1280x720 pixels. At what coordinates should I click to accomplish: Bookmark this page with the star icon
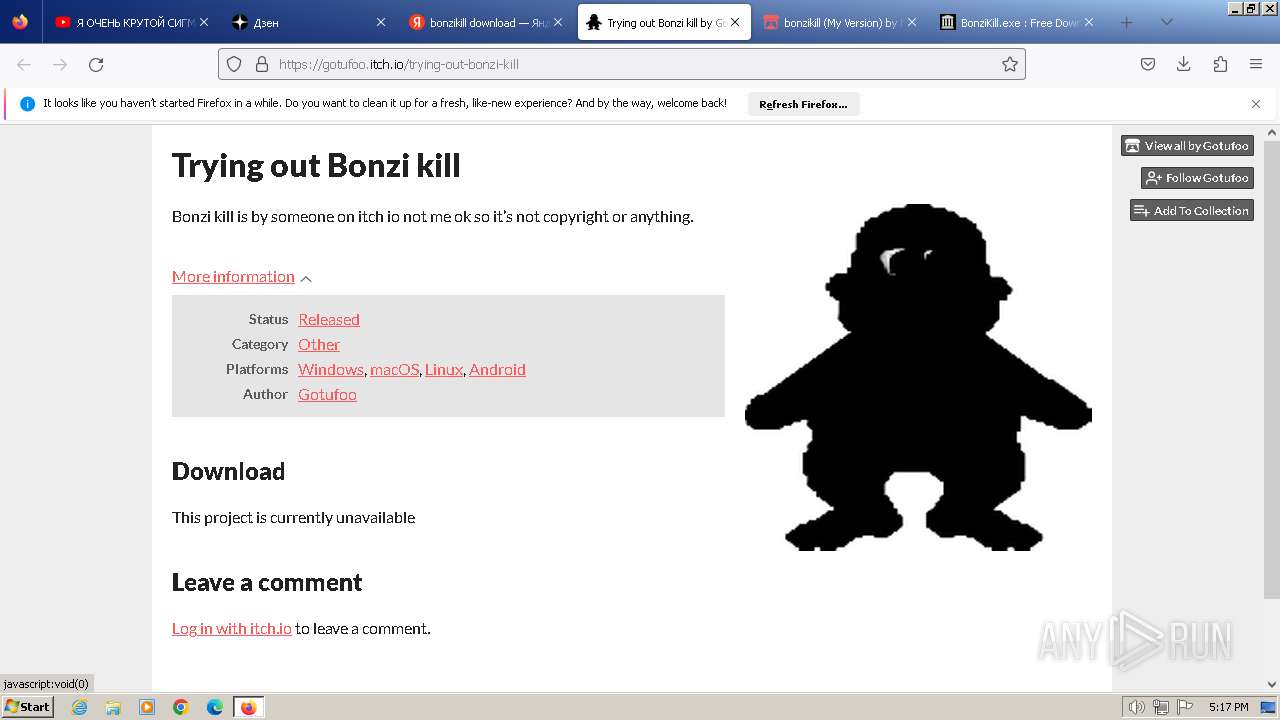click(1010, 64)
